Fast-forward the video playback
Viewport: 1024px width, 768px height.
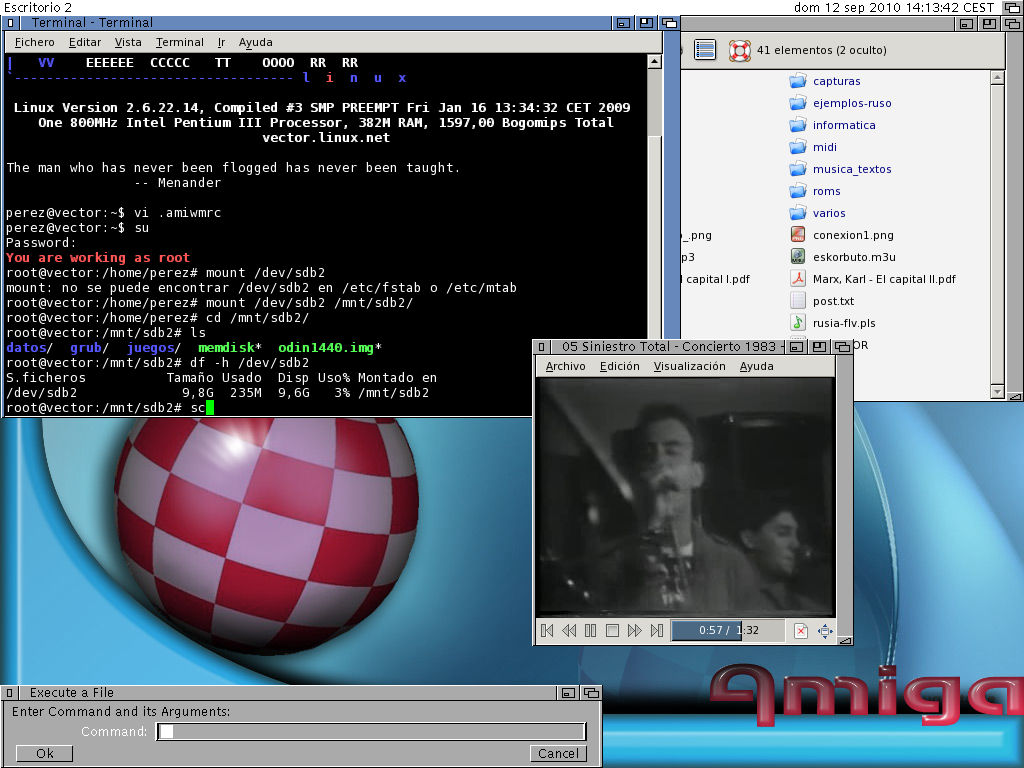[x=634, y=630]
